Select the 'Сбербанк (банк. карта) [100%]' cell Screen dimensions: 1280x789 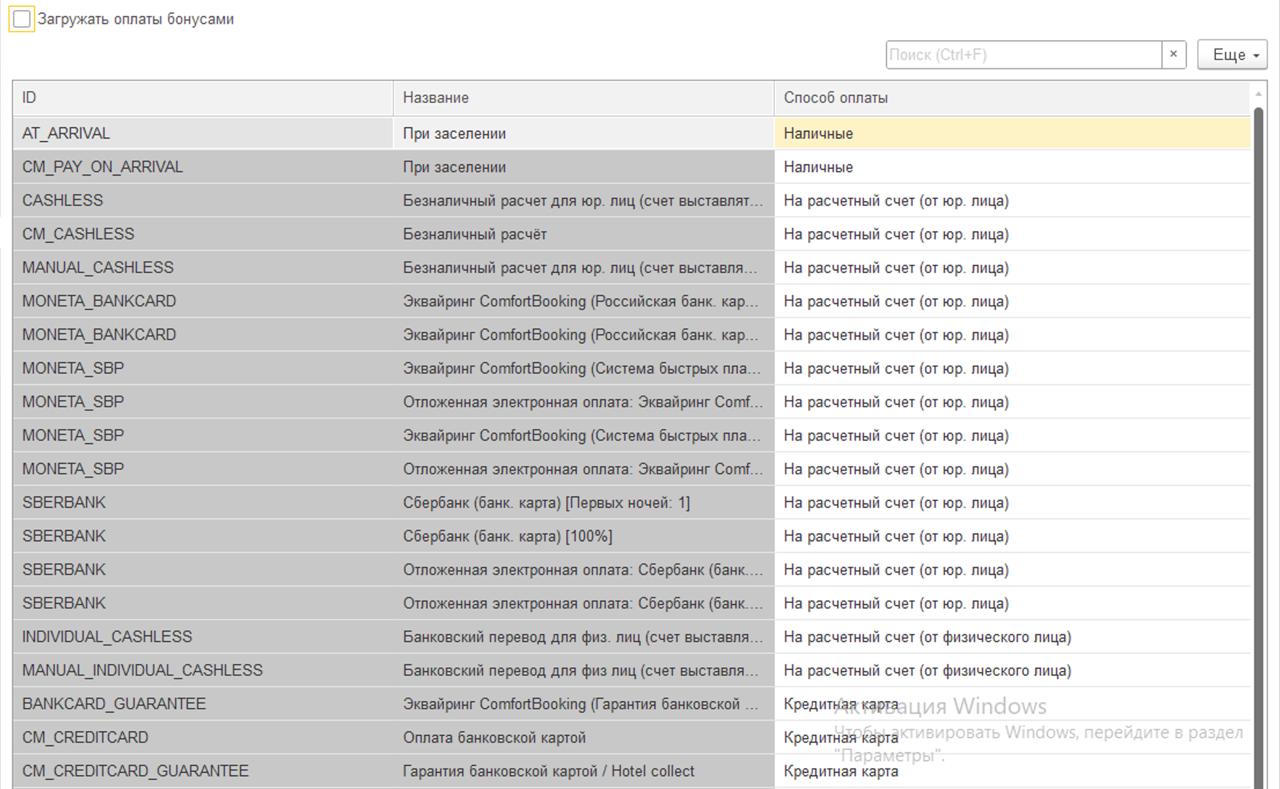(x=508, y=536)
